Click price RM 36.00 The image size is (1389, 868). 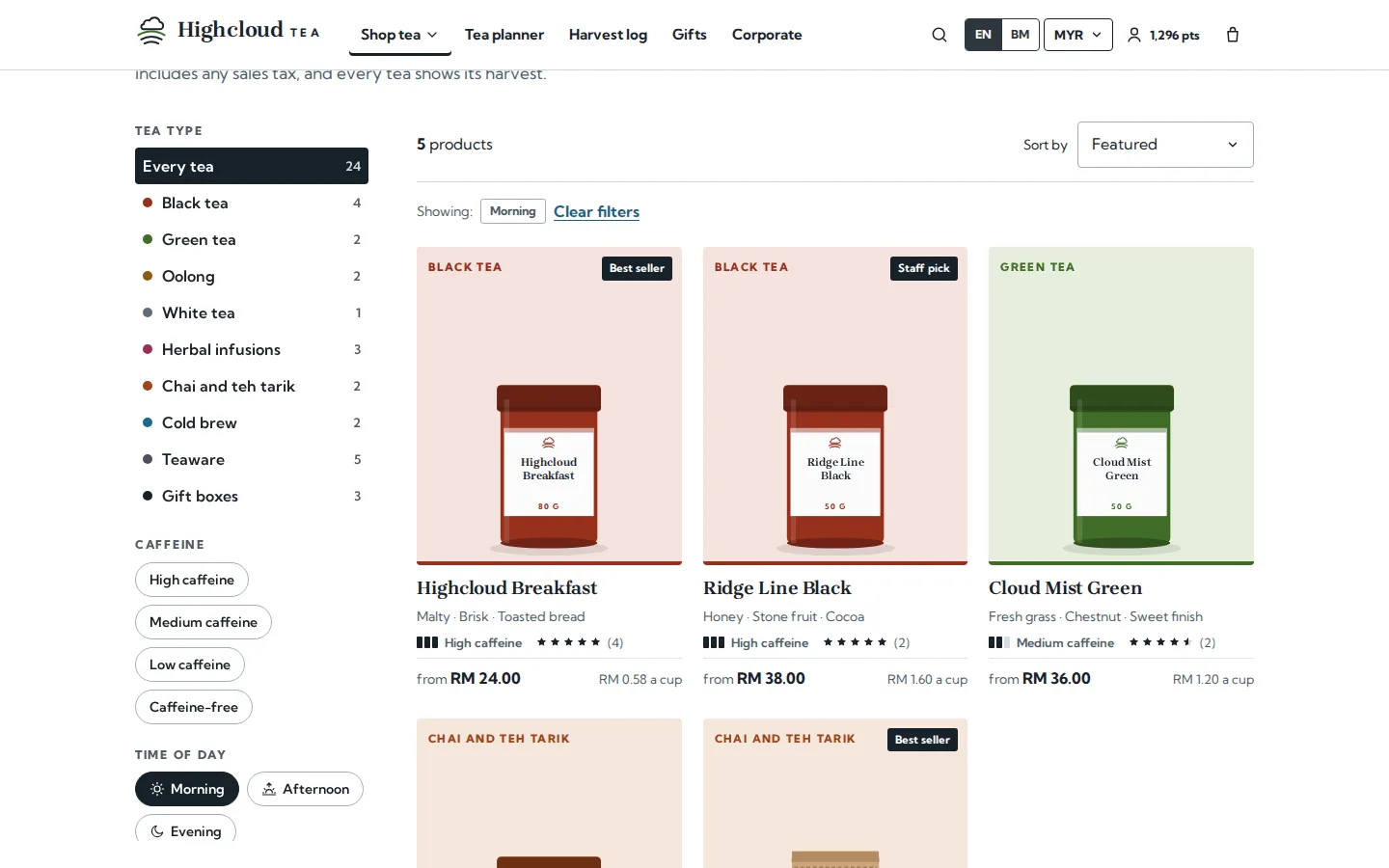pos(1056,679)
